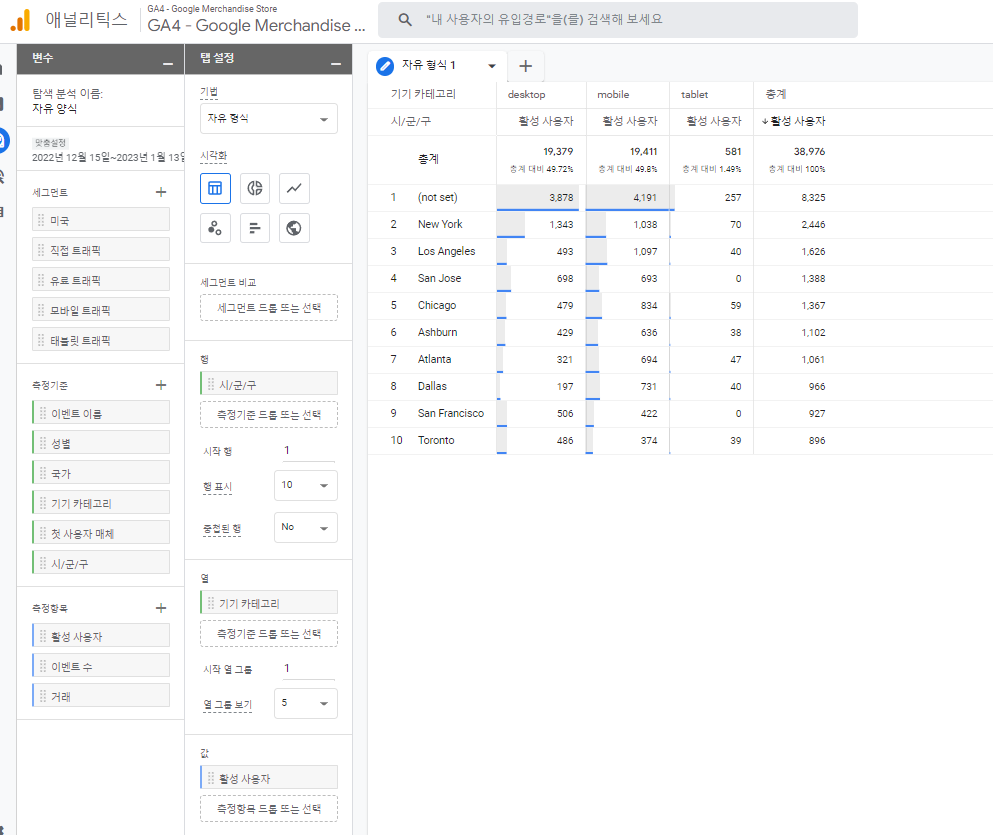This screenshot has height=835, width=993.
Task: Switch to the donut chart visualization
Action: pyautogui.click(x=255, y=188)
